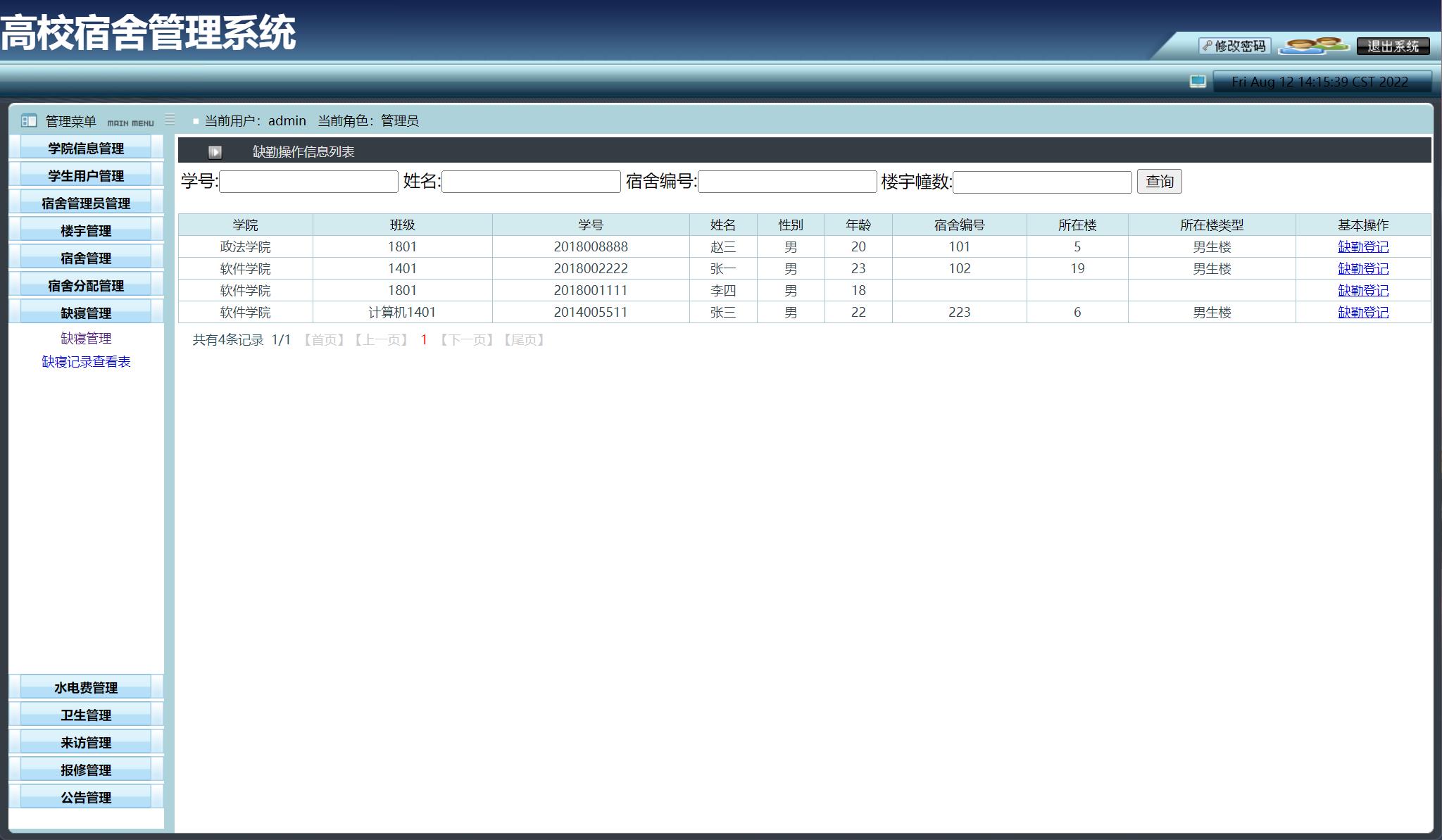
Task: Focus the 学号 search input field
Action: point(308,182)
